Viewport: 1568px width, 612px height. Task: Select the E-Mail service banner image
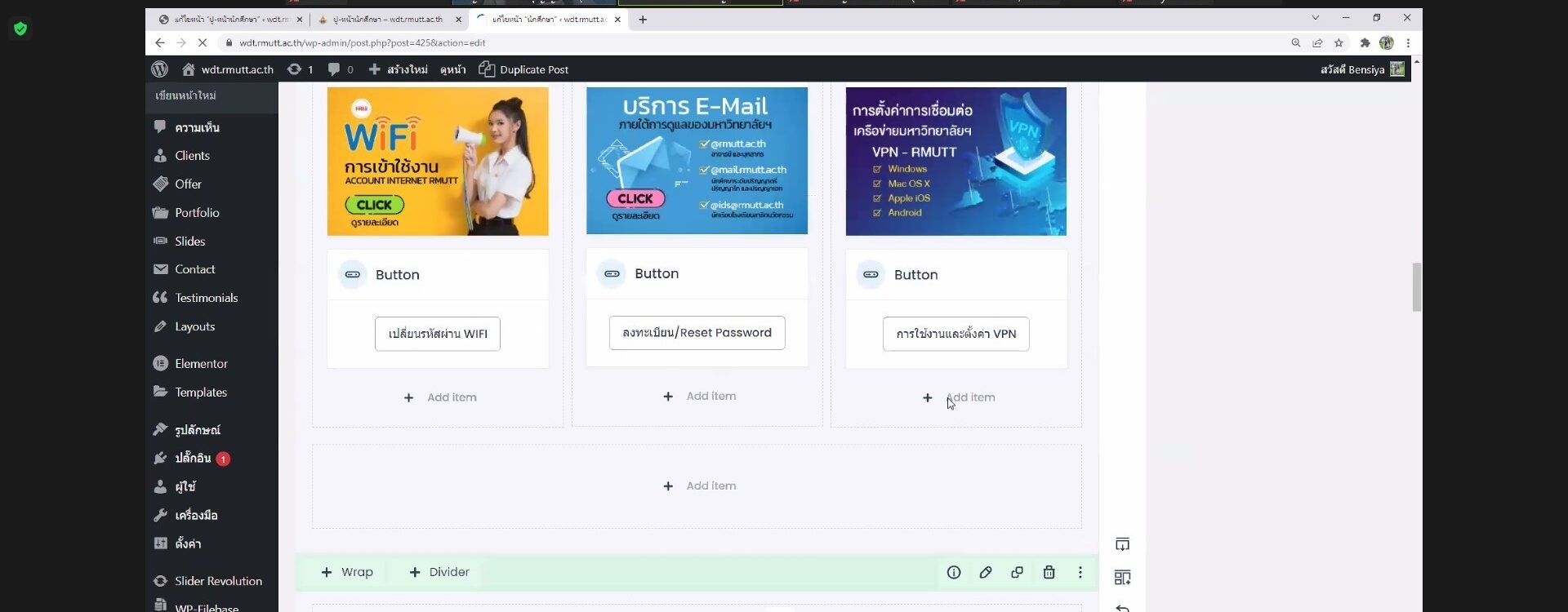tap(697, 161)
